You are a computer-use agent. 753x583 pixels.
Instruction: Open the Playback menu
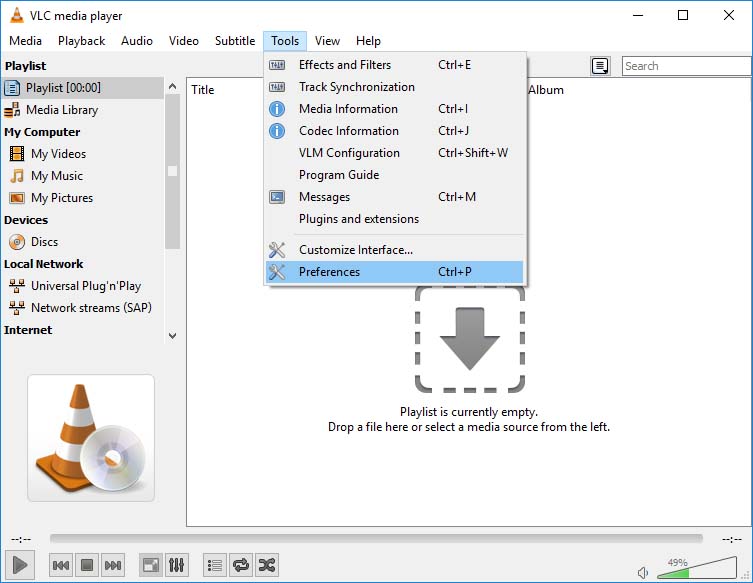[81, 41]
